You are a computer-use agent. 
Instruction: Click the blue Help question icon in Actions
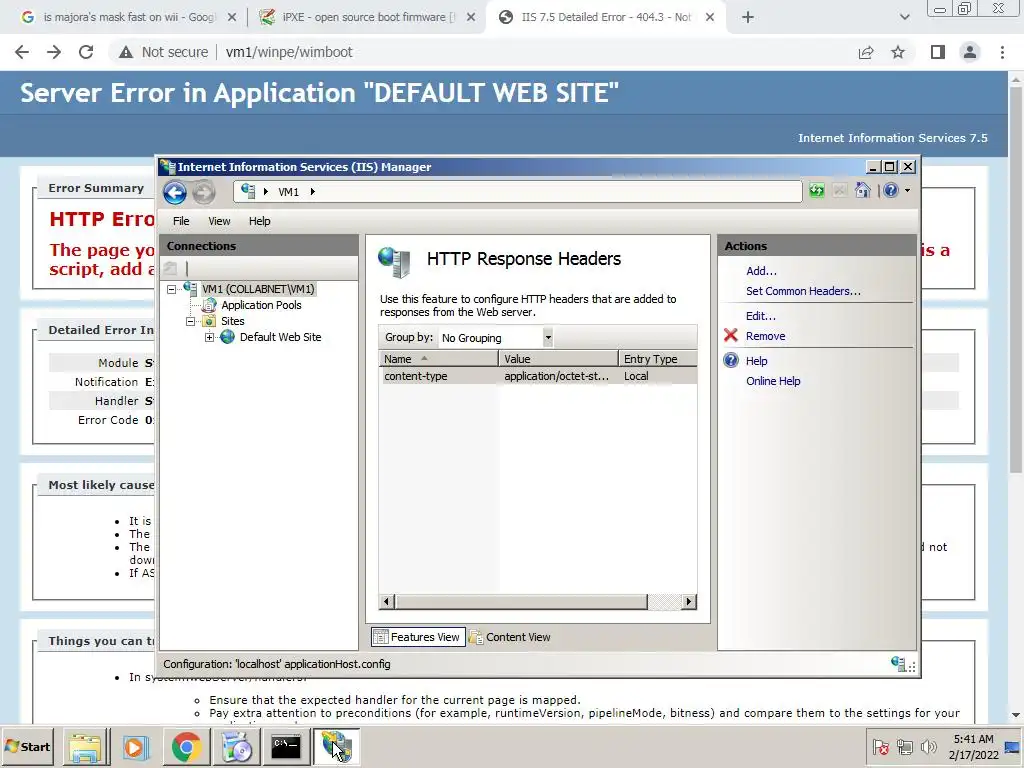[731, 360]
